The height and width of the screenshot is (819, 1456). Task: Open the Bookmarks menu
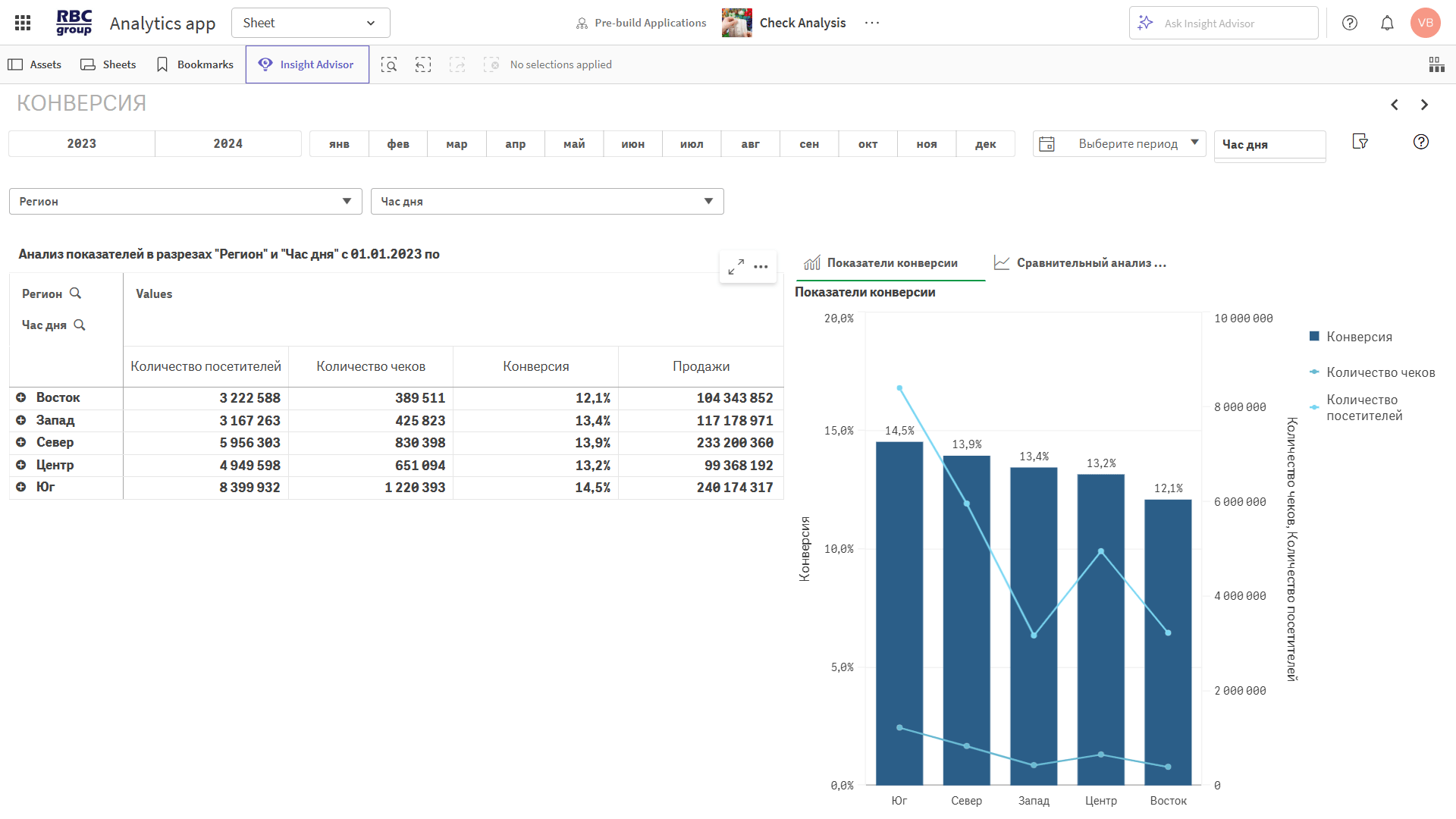195,64
